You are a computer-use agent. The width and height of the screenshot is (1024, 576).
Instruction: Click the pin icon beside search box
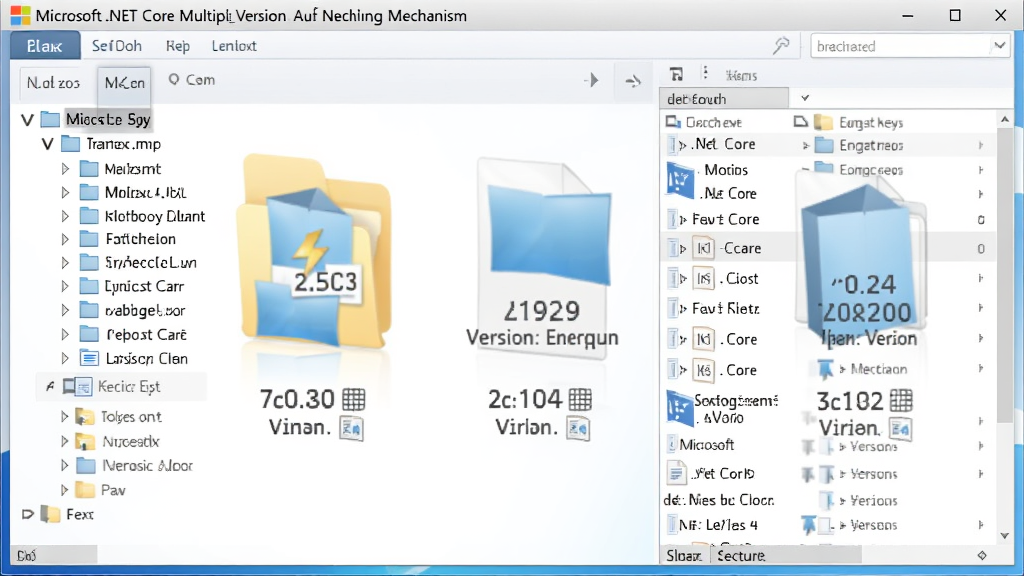(781, 46)
